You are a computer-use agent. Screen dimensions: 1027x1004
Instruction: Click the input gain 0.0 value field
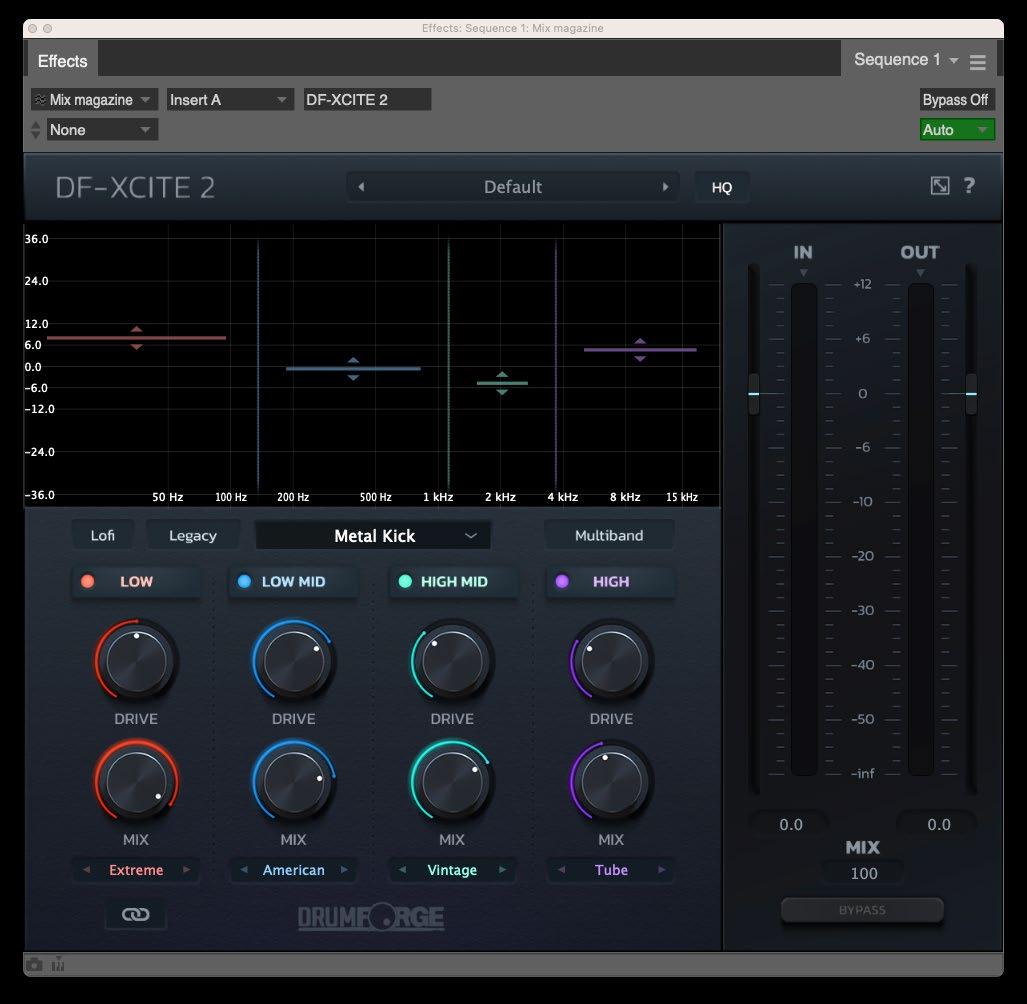tap(791, 825)
